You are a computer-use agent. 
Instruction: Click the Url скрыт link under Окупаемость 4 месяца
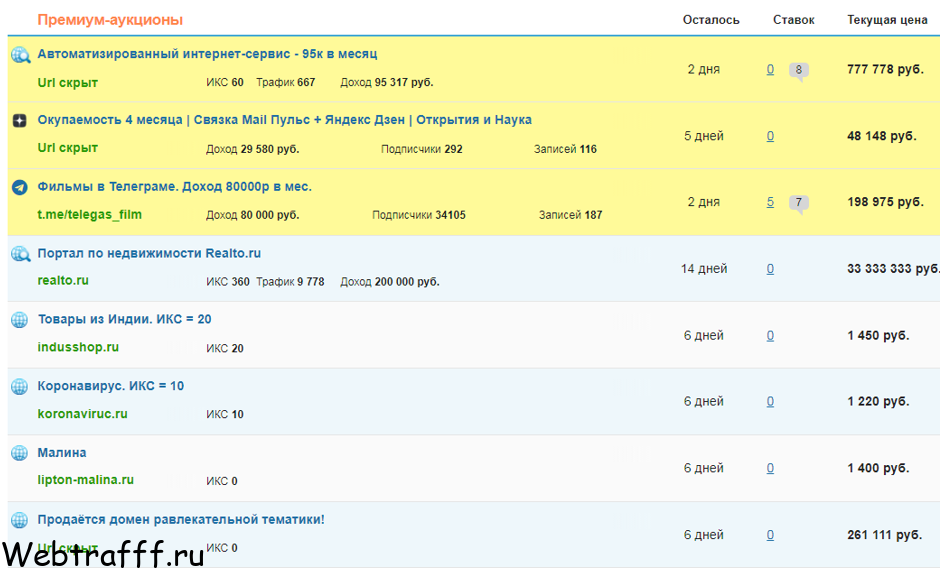[68, 148]
